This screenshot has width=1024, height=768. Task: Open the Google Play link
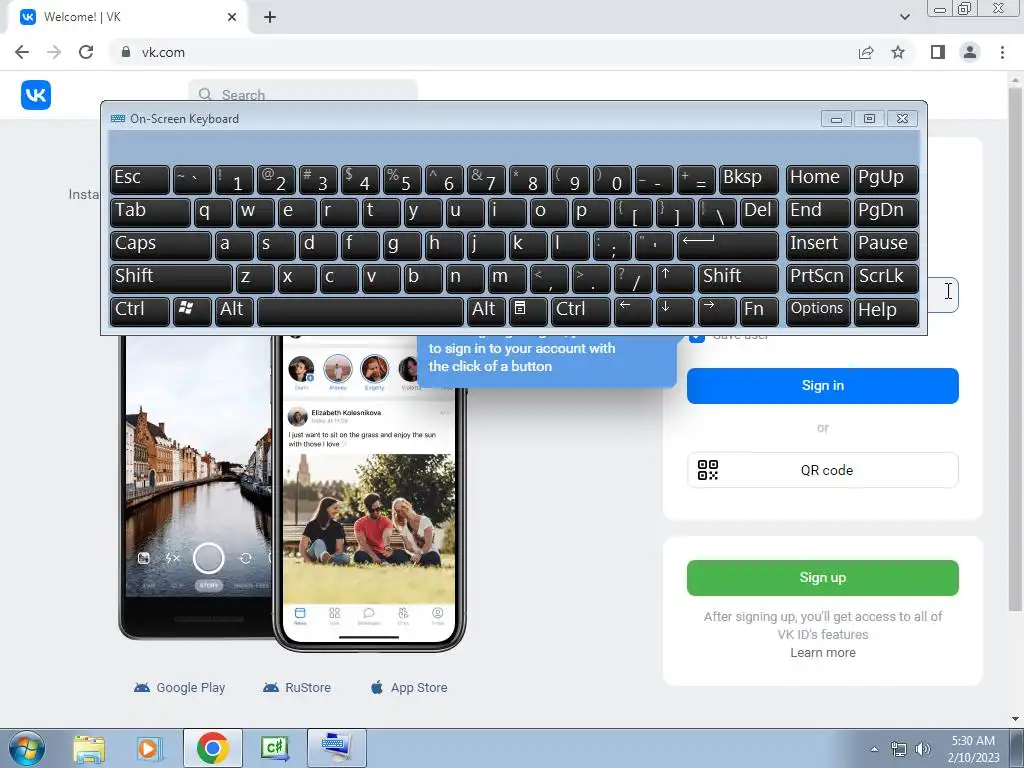180,688
